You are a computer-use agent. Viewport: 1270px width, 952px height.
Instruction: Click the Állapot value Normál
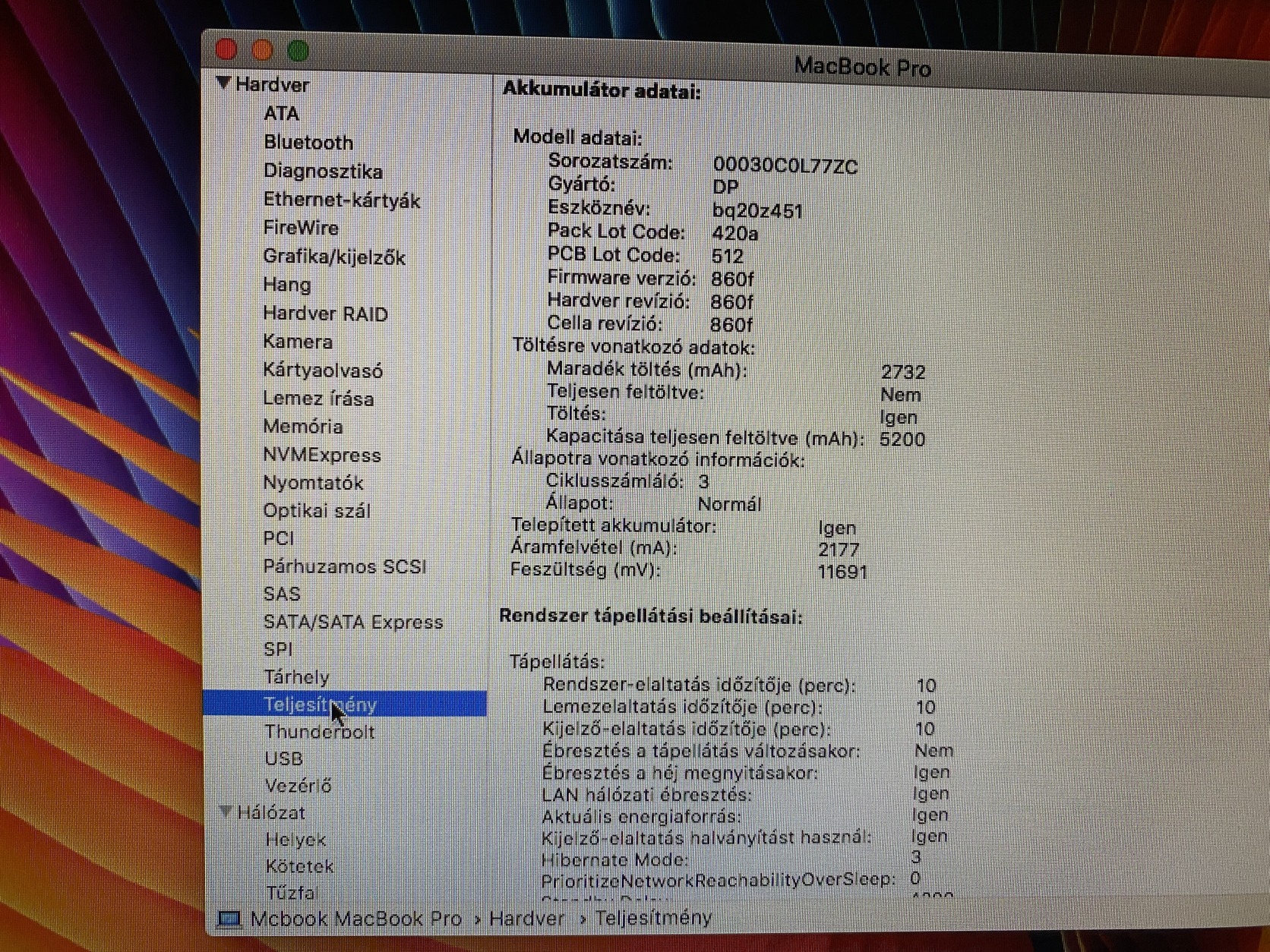(729, 504)
